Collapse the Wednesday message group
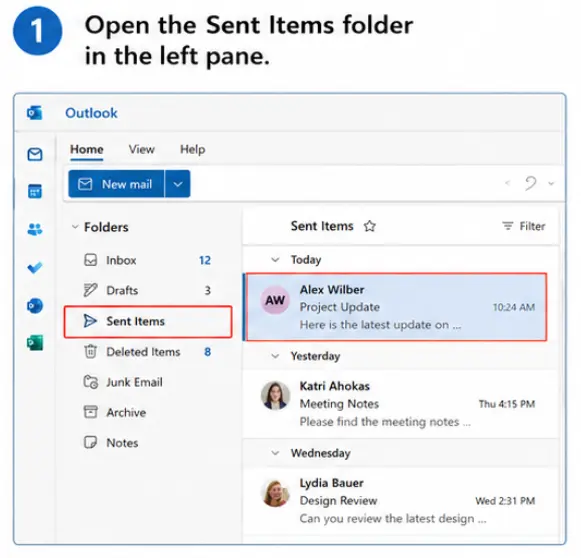Image resolution: width=581 pixels, height=558 pixels. point(275,453)
